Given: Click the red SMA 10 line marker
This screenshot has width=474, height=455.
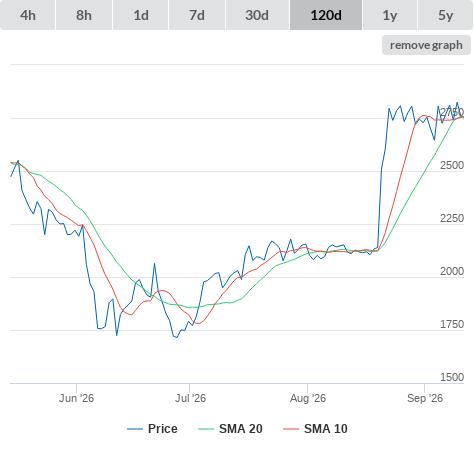Looking at the screenshot, I should (291, 429).
